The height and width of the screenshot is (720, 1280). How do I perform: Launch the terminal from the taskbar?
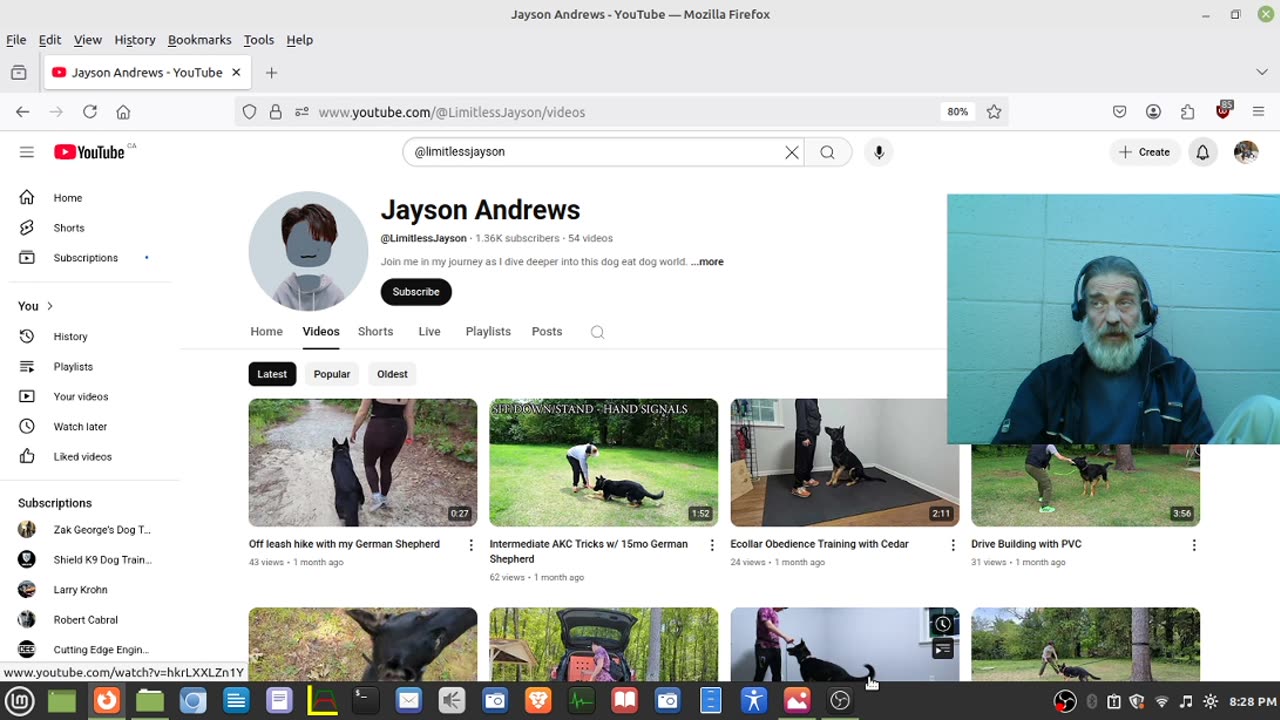(x=365, y=701)
